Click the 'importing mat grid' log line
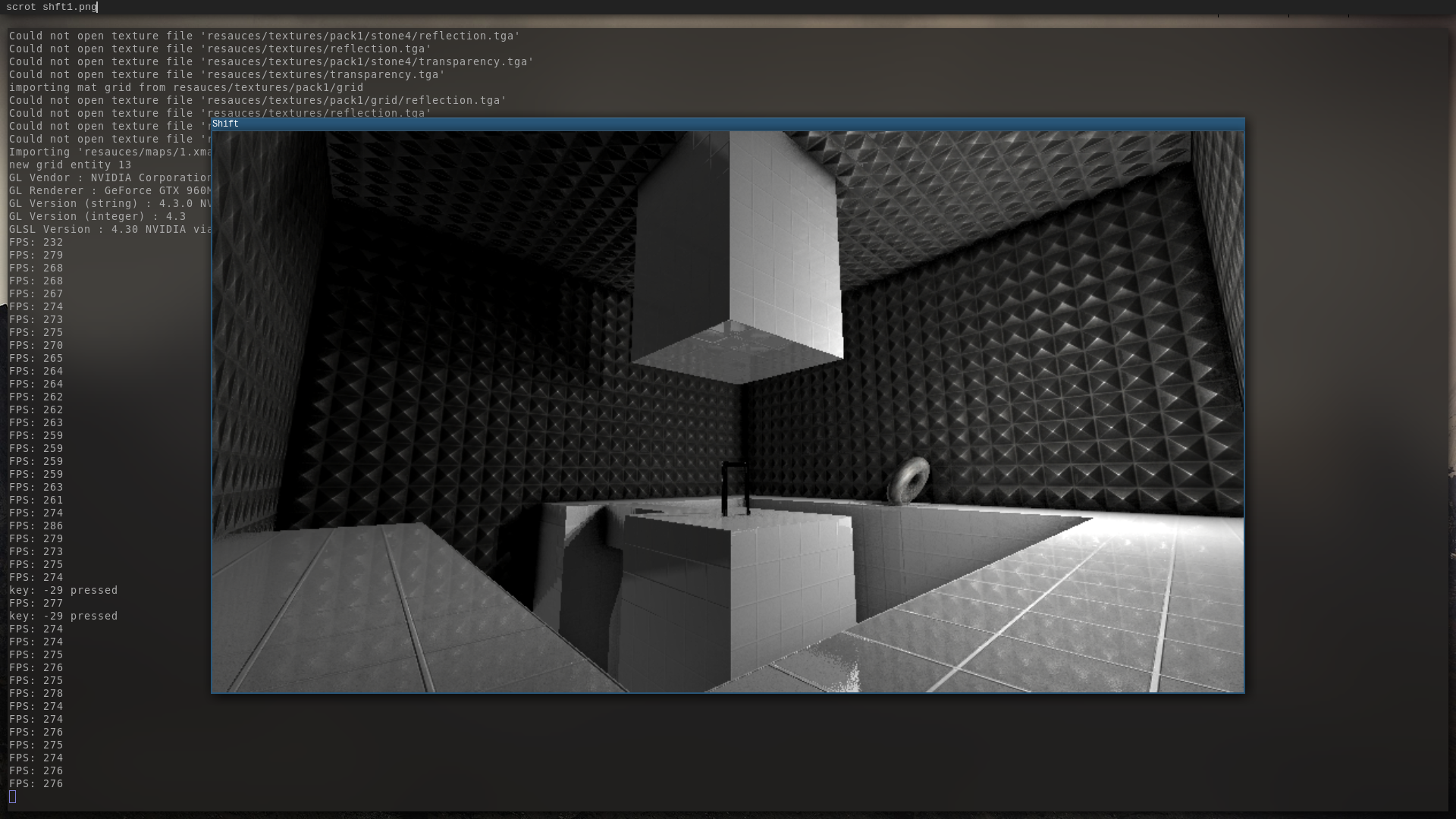The image size is (1456, 819). pyautogui.click(x=186, y=88)
